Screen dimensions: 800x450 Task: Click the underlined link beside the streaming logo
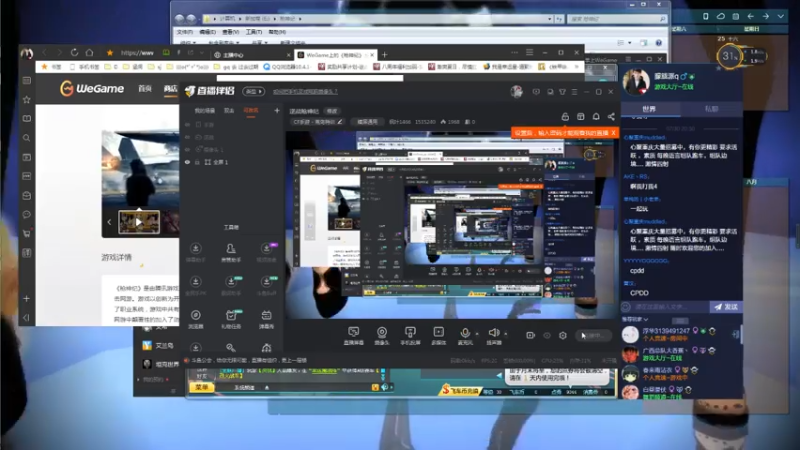(305, 92)
